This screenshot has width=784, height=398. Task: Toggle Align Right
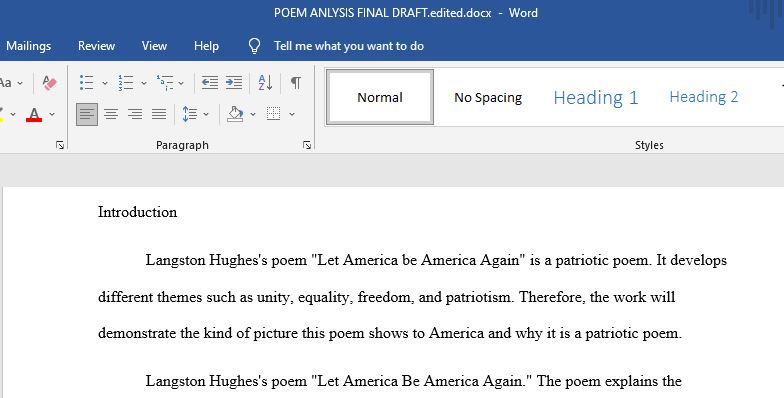pos(135,114)
